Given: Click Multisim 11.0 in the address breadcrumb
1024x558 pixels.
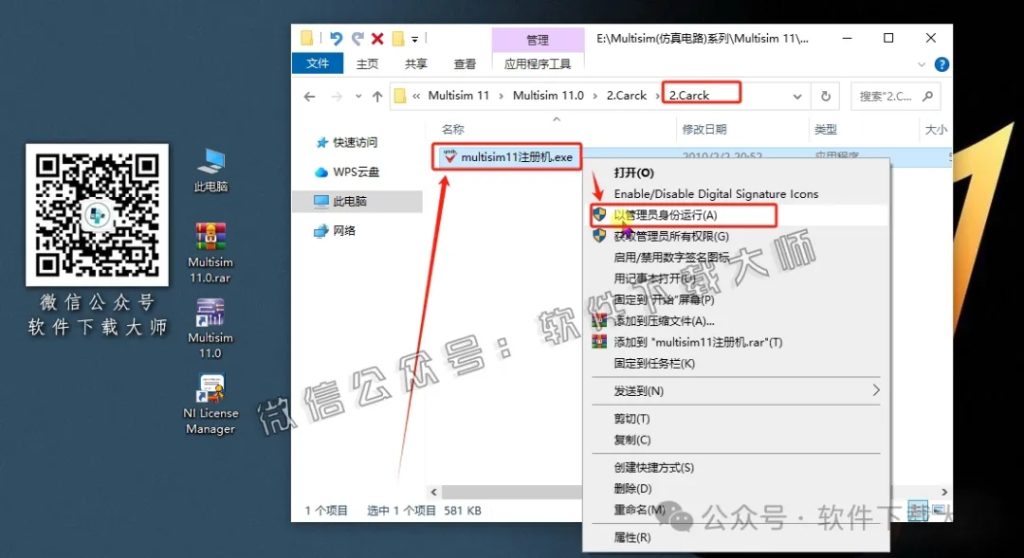Looking at the screenshot, I should (548, 95).
